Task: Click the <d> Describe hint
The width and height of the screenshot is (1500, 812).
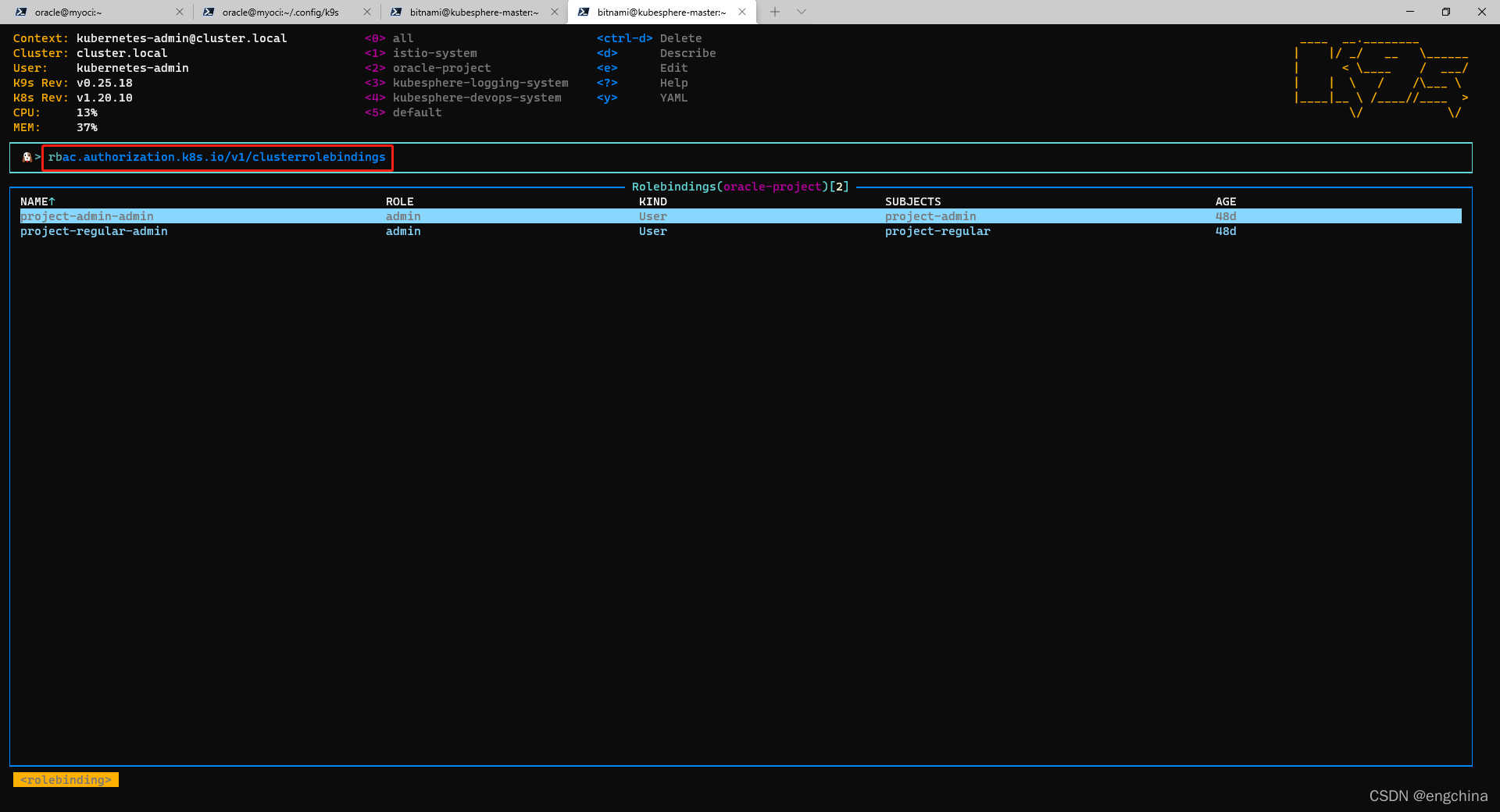Action: tap(656, 53)
